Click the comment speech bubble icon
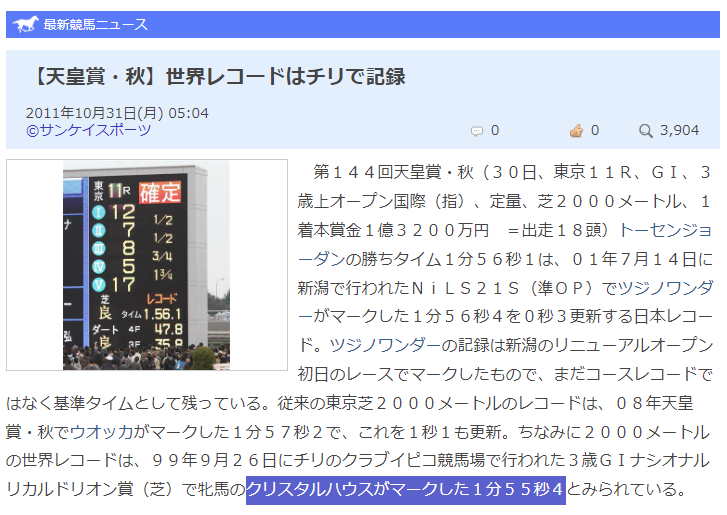This screenshot has height=515, width=727. pos(477,131)
